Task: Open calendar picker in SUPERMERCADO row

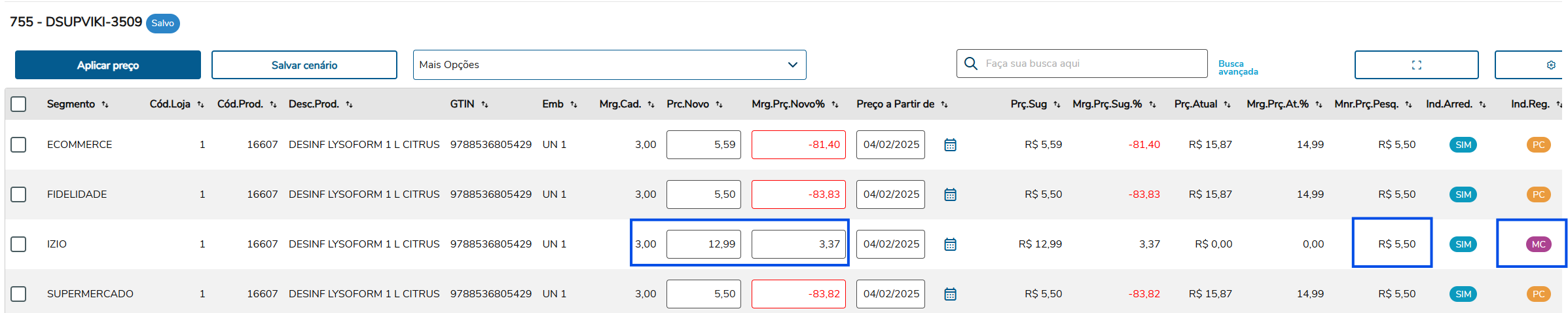Action: (950, 294)
